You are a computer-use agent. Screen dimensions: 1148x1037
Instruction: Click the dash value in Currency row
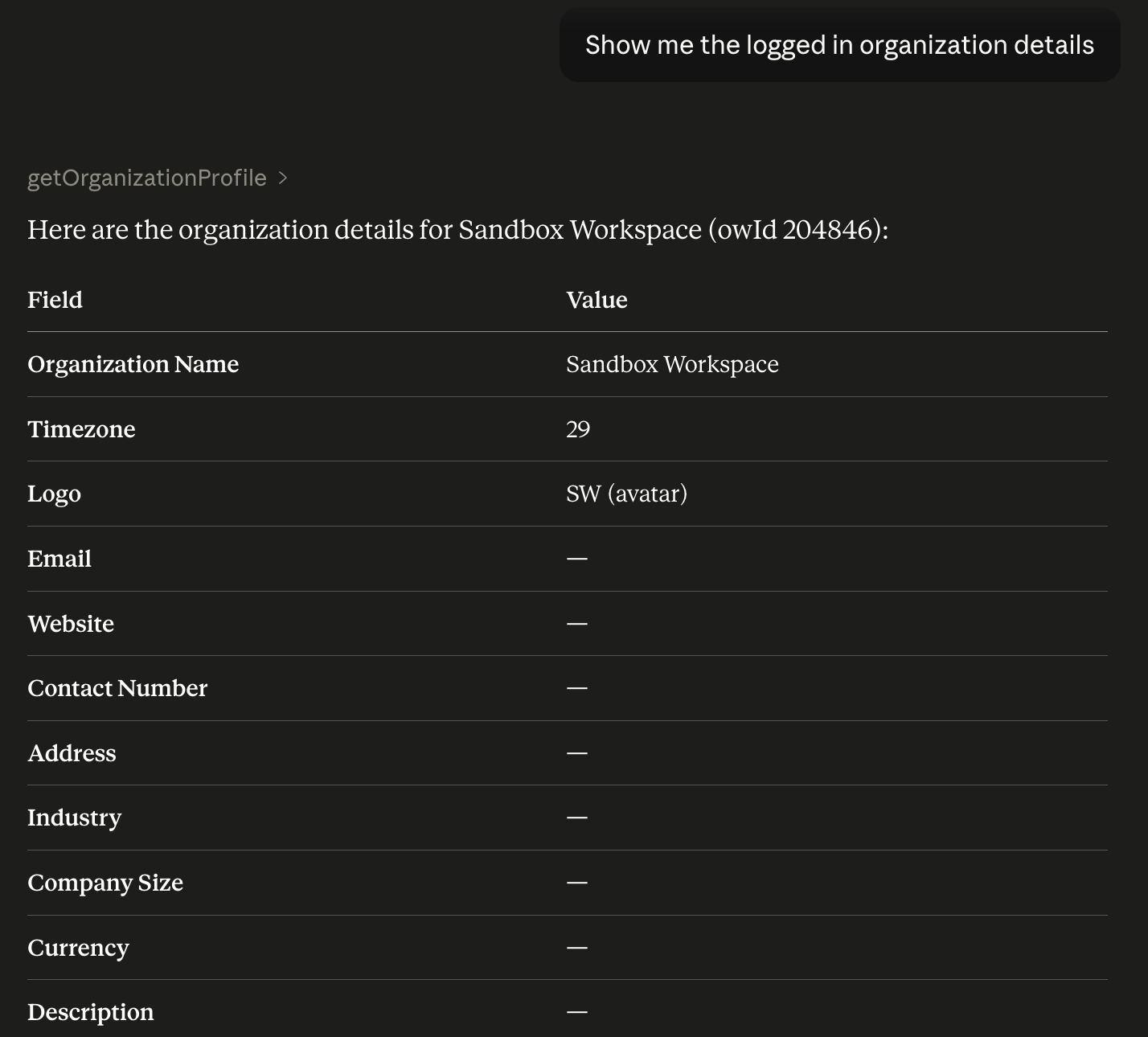(577, 948)
